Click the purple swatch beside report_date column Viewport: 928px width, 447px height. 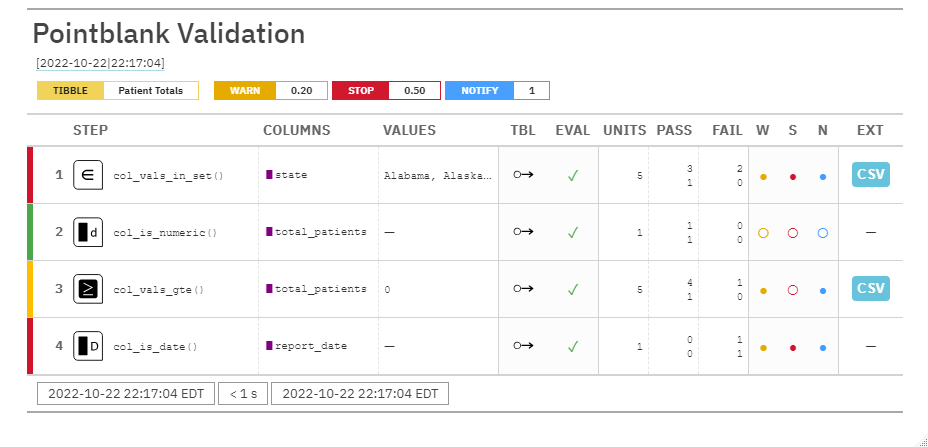269,346
